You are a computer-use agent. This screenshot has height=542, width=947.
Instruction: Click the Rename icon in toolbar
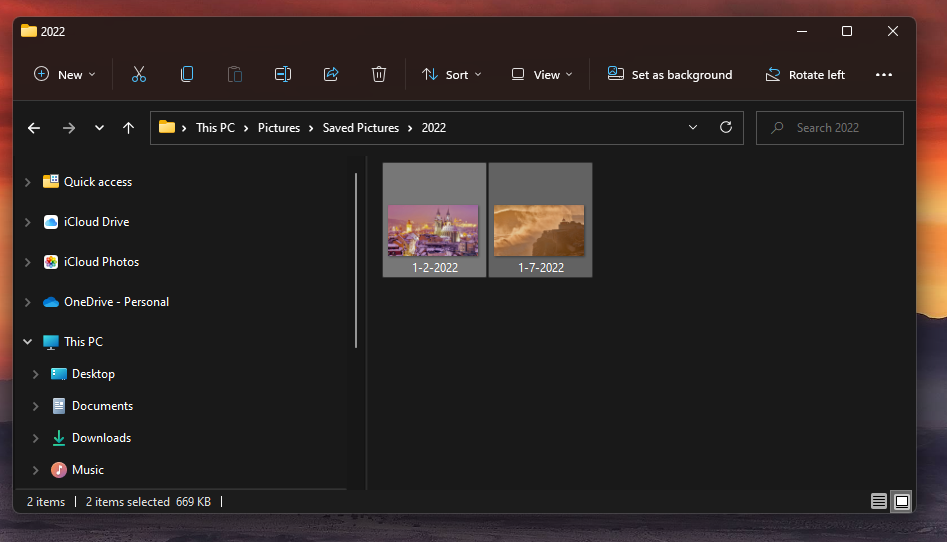(x=283, y=74)
